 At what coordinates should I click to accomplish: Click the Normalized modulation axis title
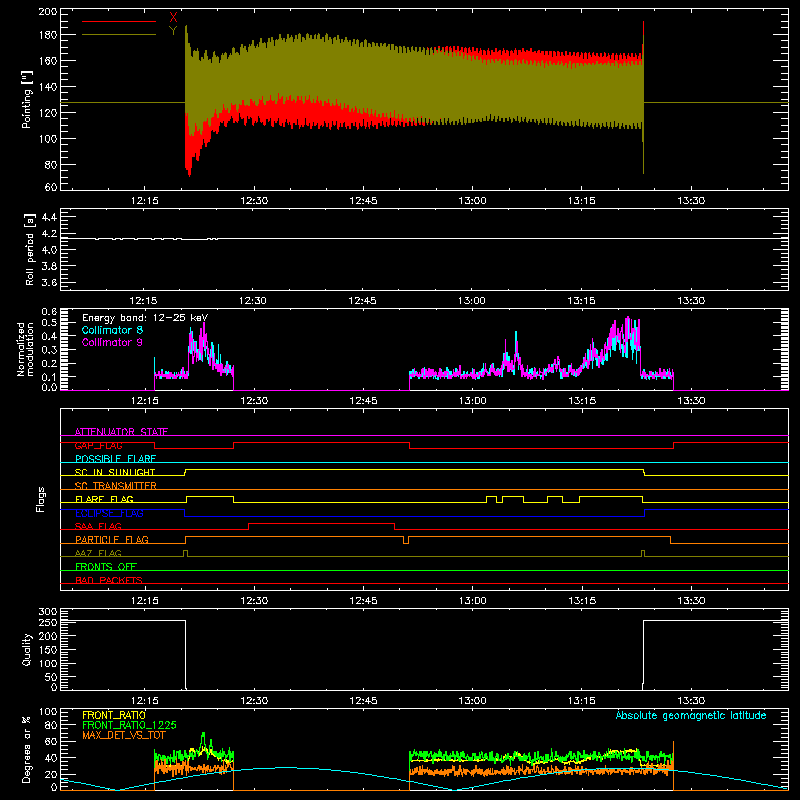tap(25, 349)
